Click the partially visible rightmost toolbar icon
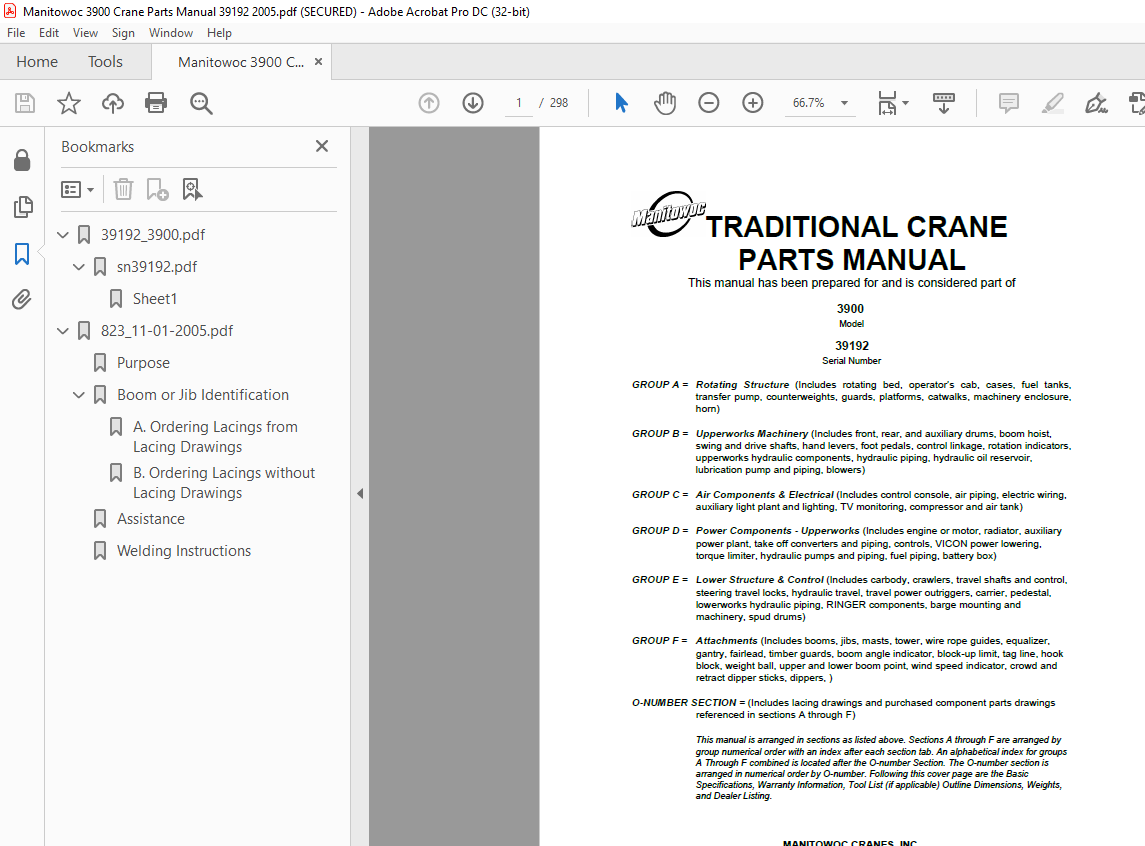The height and width of the screenshot is (846, 1145). click(1136, 103)
